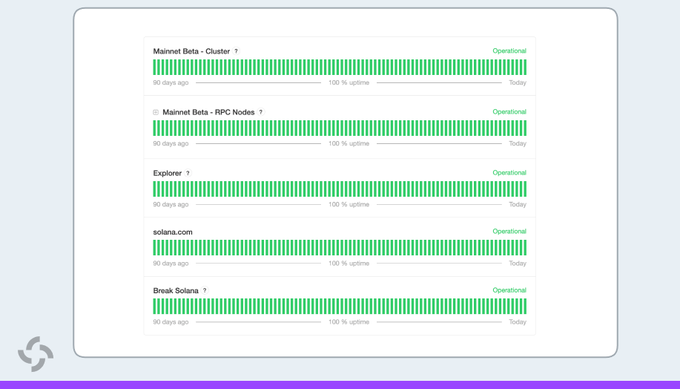
Task: Click 100 % uptime under Explorer
Action: click(349, 204)
